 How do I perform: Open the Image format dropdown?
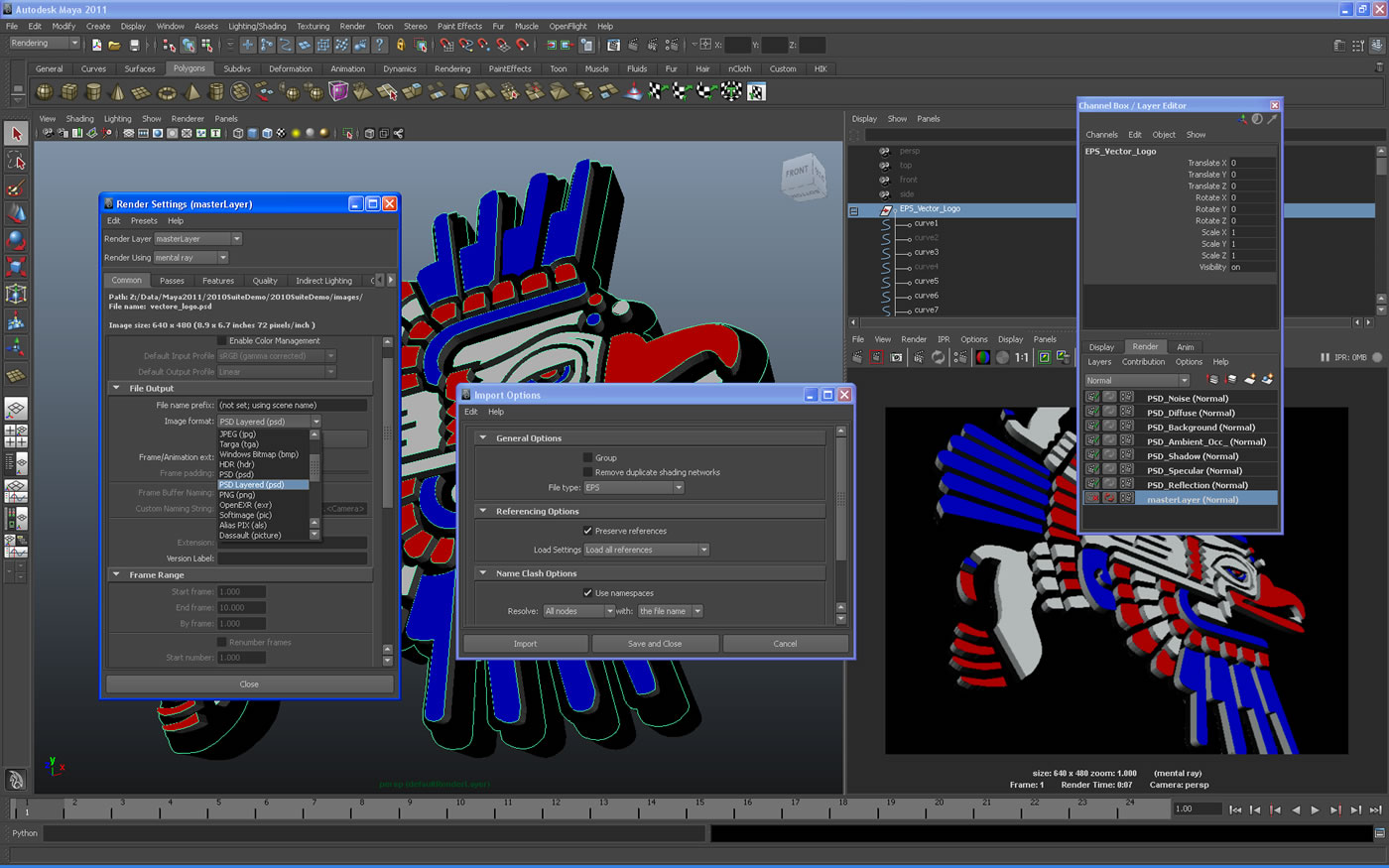270,422
